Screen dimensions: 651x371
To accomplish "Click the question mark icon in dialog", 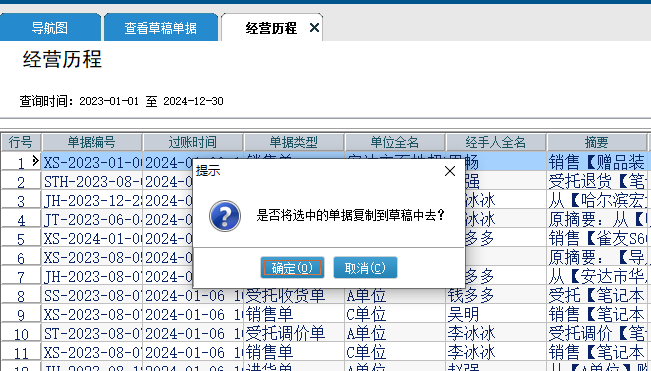I will pyautogui.click(x=225, y=216).
